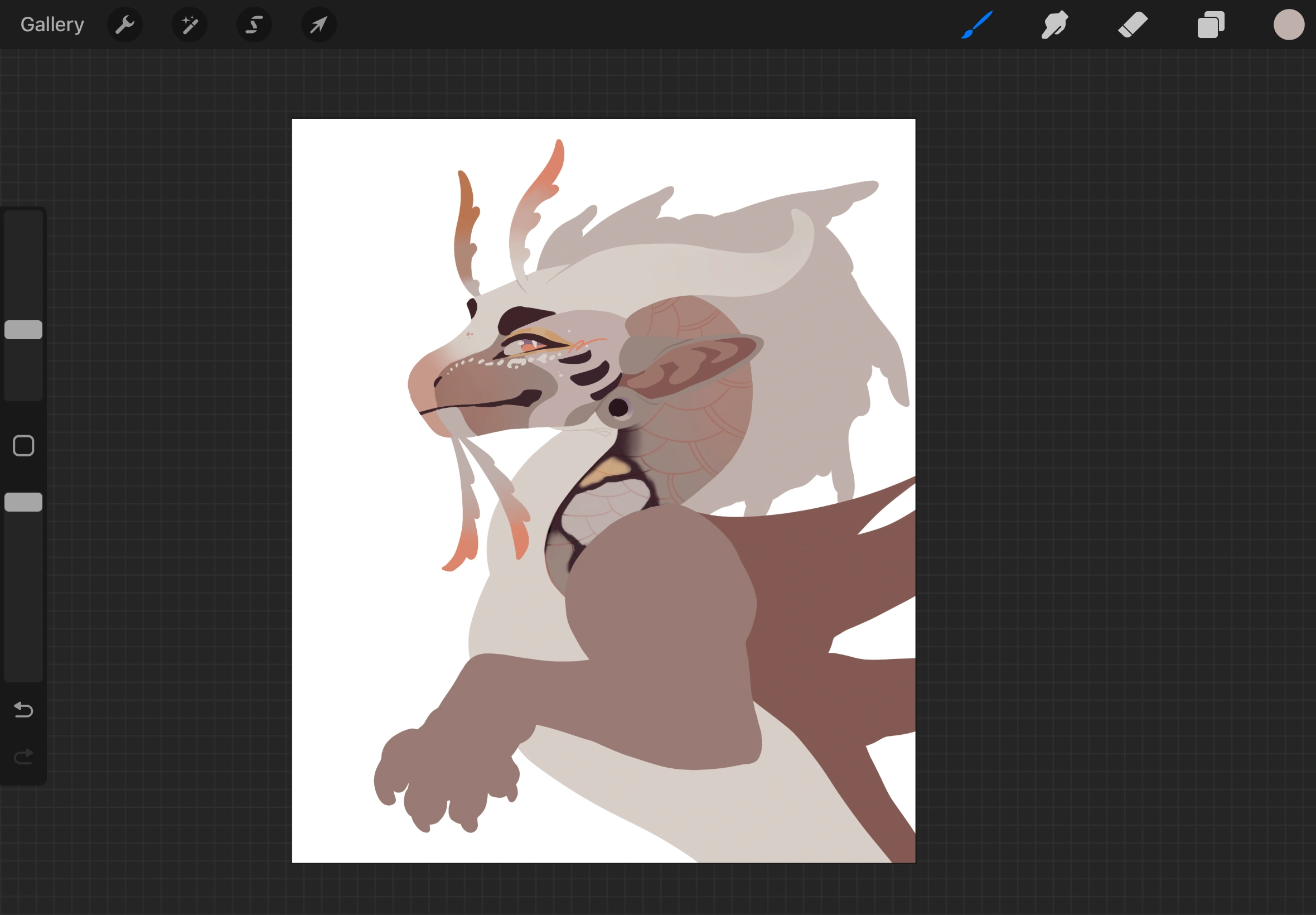Select the Eraser tool

click(x=1133, y=25)
